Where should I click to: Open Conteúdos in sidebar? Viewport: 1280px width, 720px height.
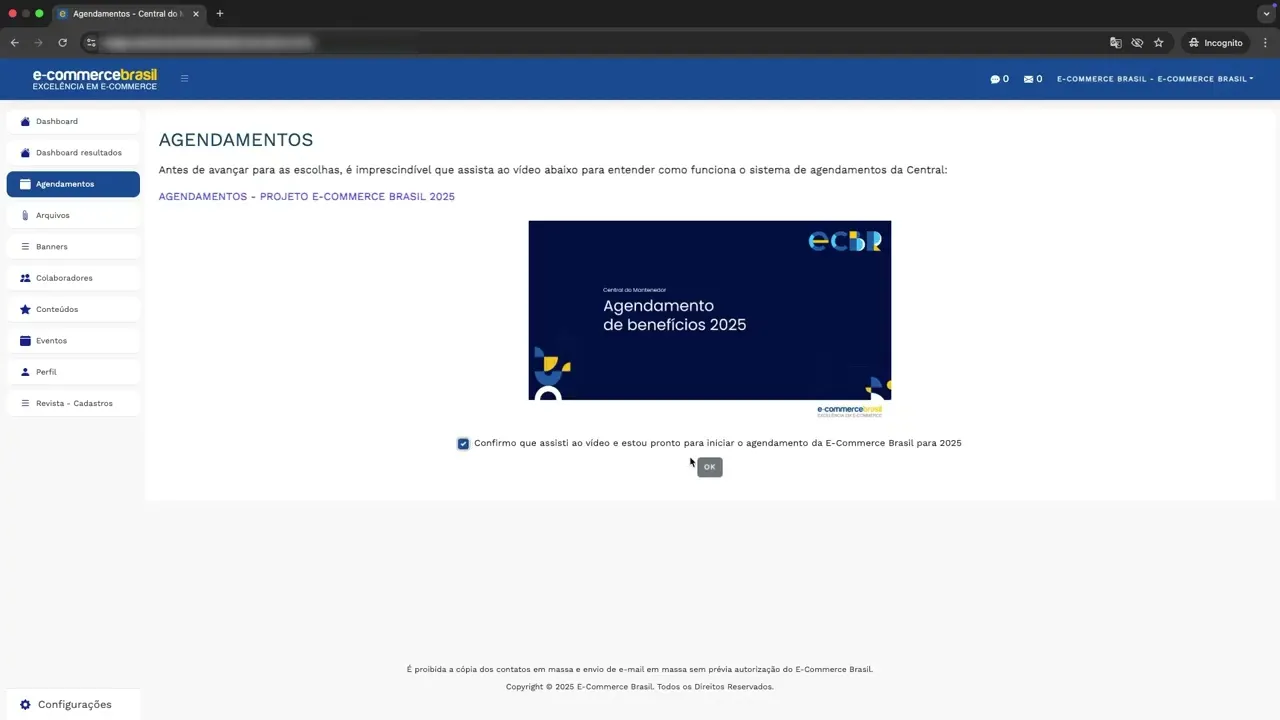click(x=73, y=309)
